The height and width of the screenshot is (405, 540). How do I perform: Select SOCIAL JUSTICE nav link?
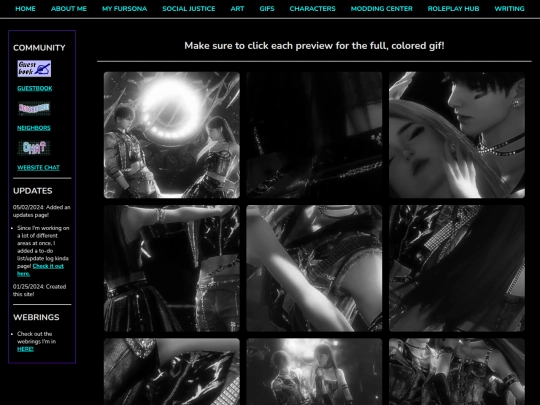pyautogui.click(x=189, y=9)
